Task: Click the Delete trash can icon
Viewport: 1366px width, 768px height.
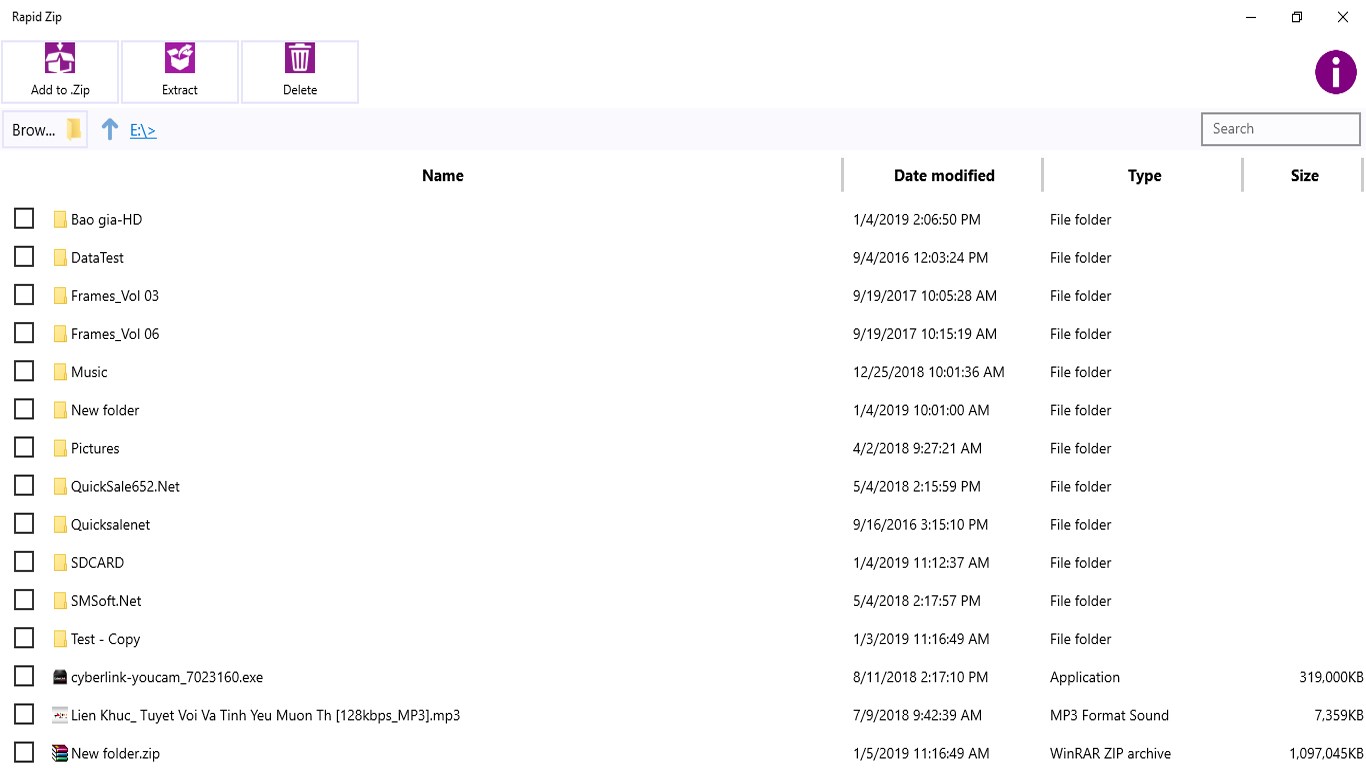Action: point(300,58)
